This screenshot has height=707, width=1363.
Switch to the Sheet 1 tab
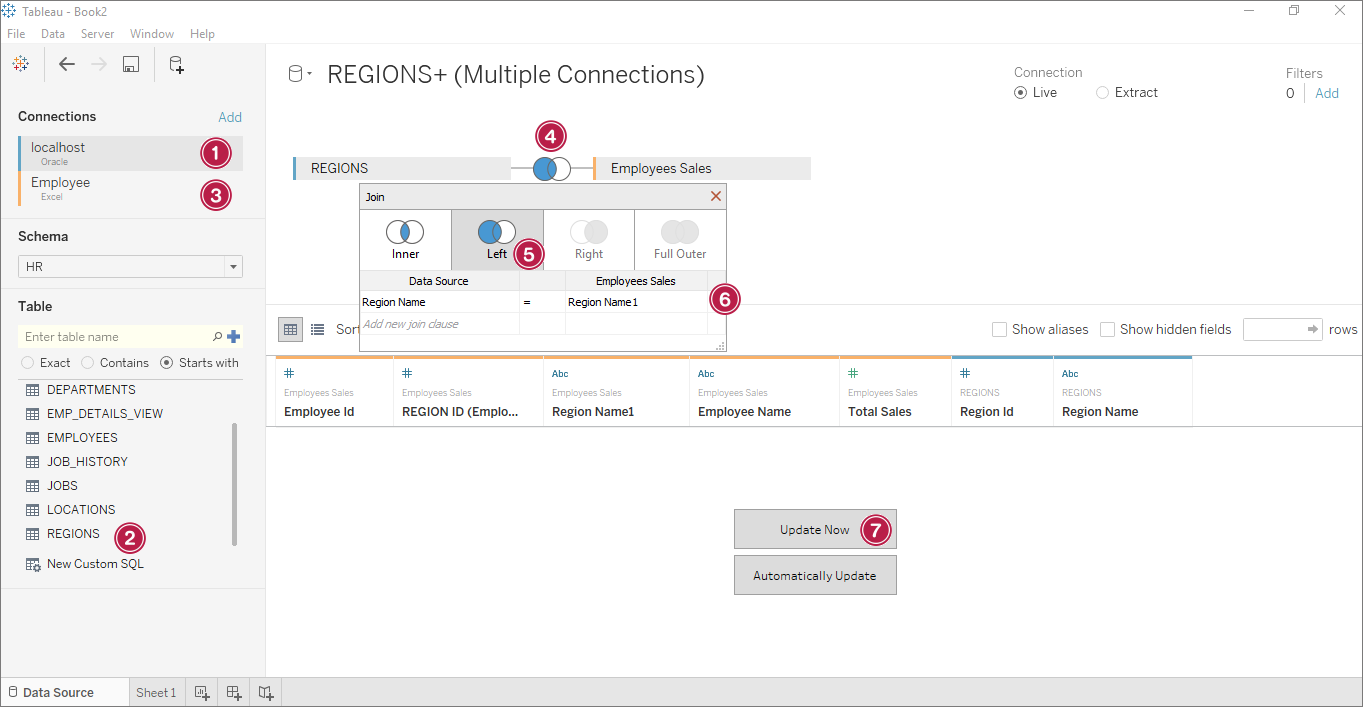[x=155, y=692]
